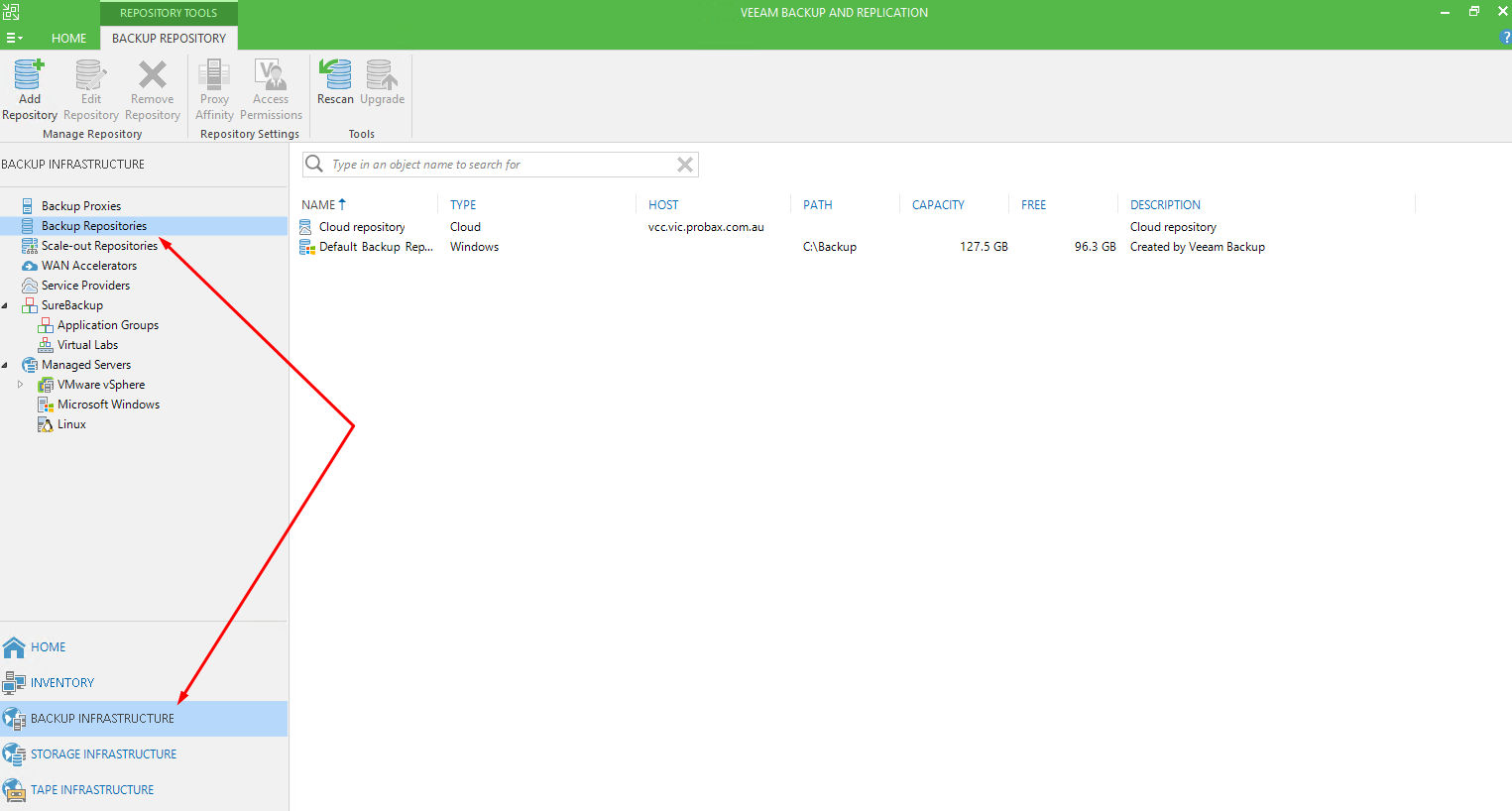Select Application Groups item

108,325
